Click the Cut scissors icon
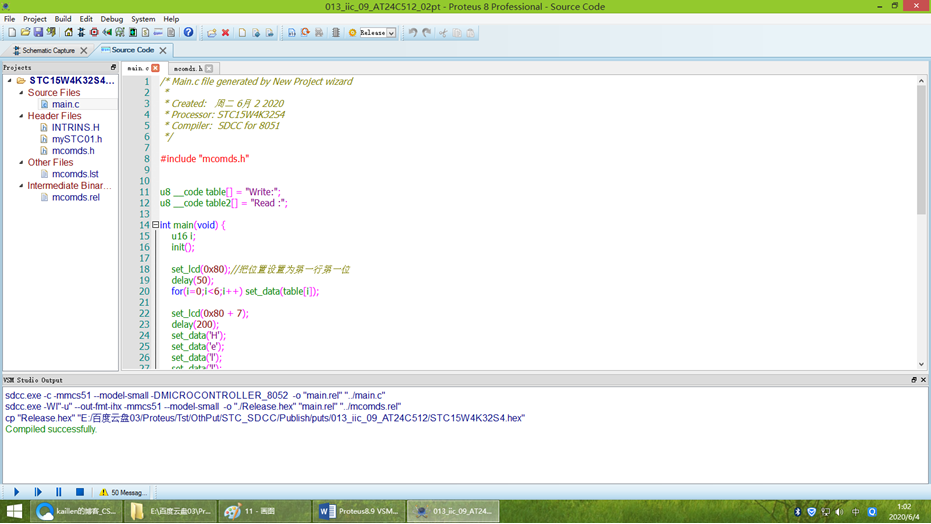Viewport: 931px width, 524px height. click(443, 33)
